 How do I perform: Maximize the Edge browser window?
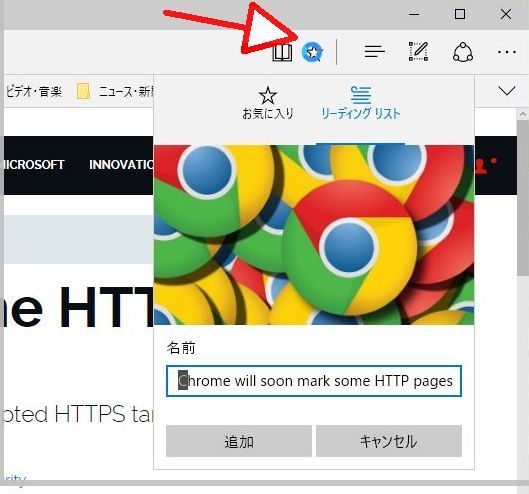pyautogui.click(x=460, y=14)
